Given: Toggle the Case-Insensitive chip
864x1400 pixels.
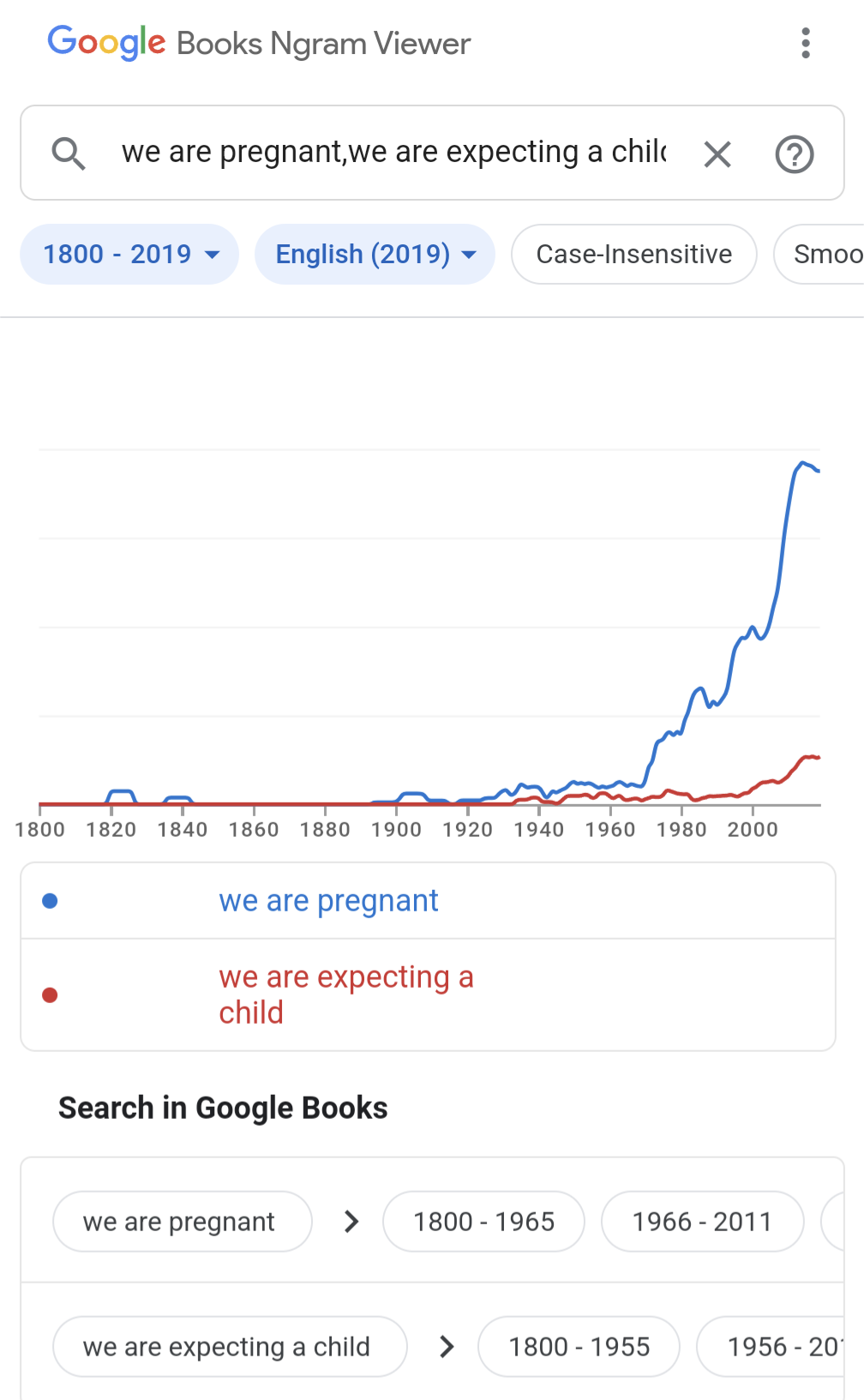Looking at the screenshot, I should pyautogui.click(x=633, y=254).
